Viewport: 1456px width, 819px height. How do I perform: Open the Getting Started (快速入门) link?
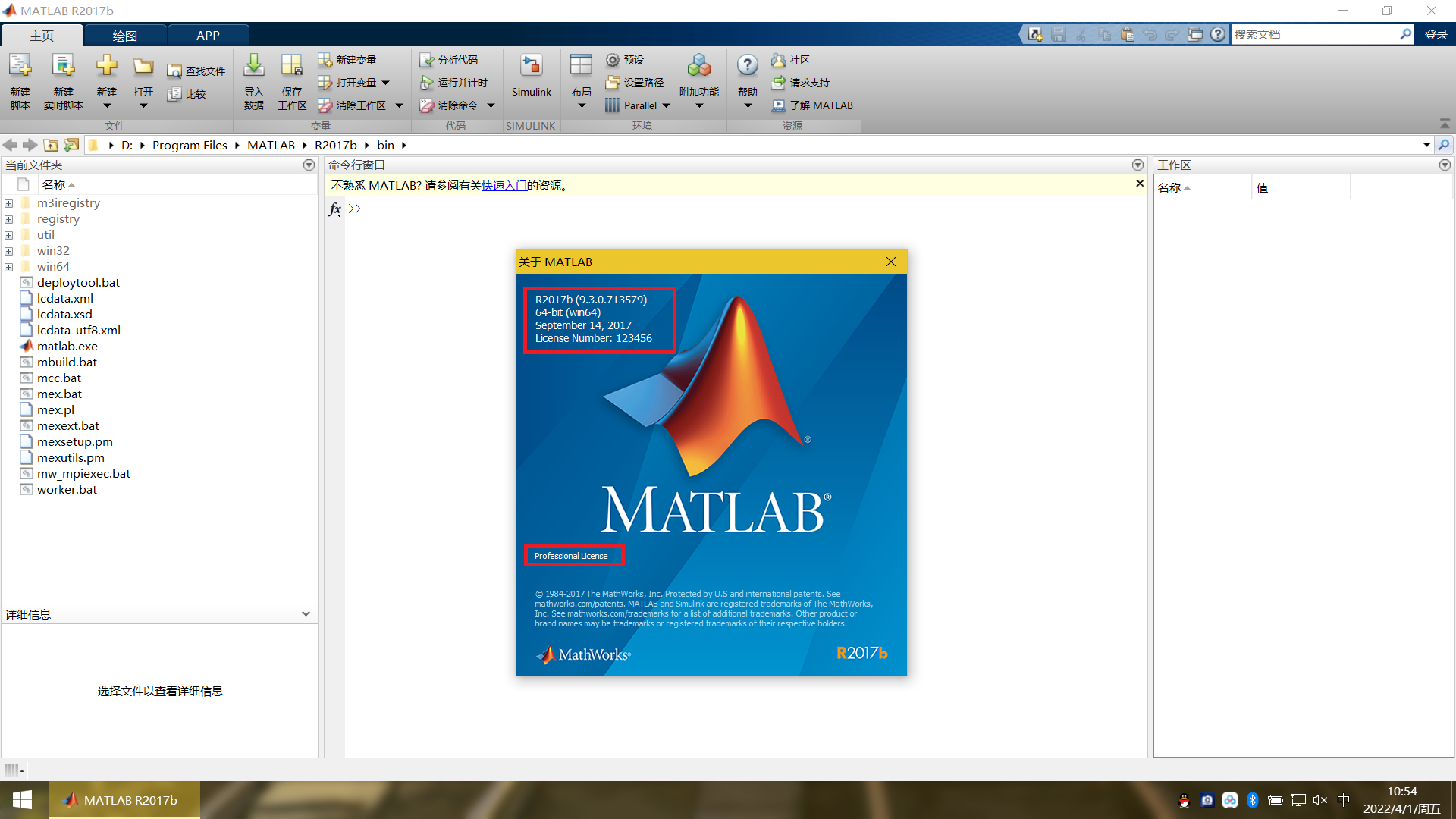(x=504, y=185)
